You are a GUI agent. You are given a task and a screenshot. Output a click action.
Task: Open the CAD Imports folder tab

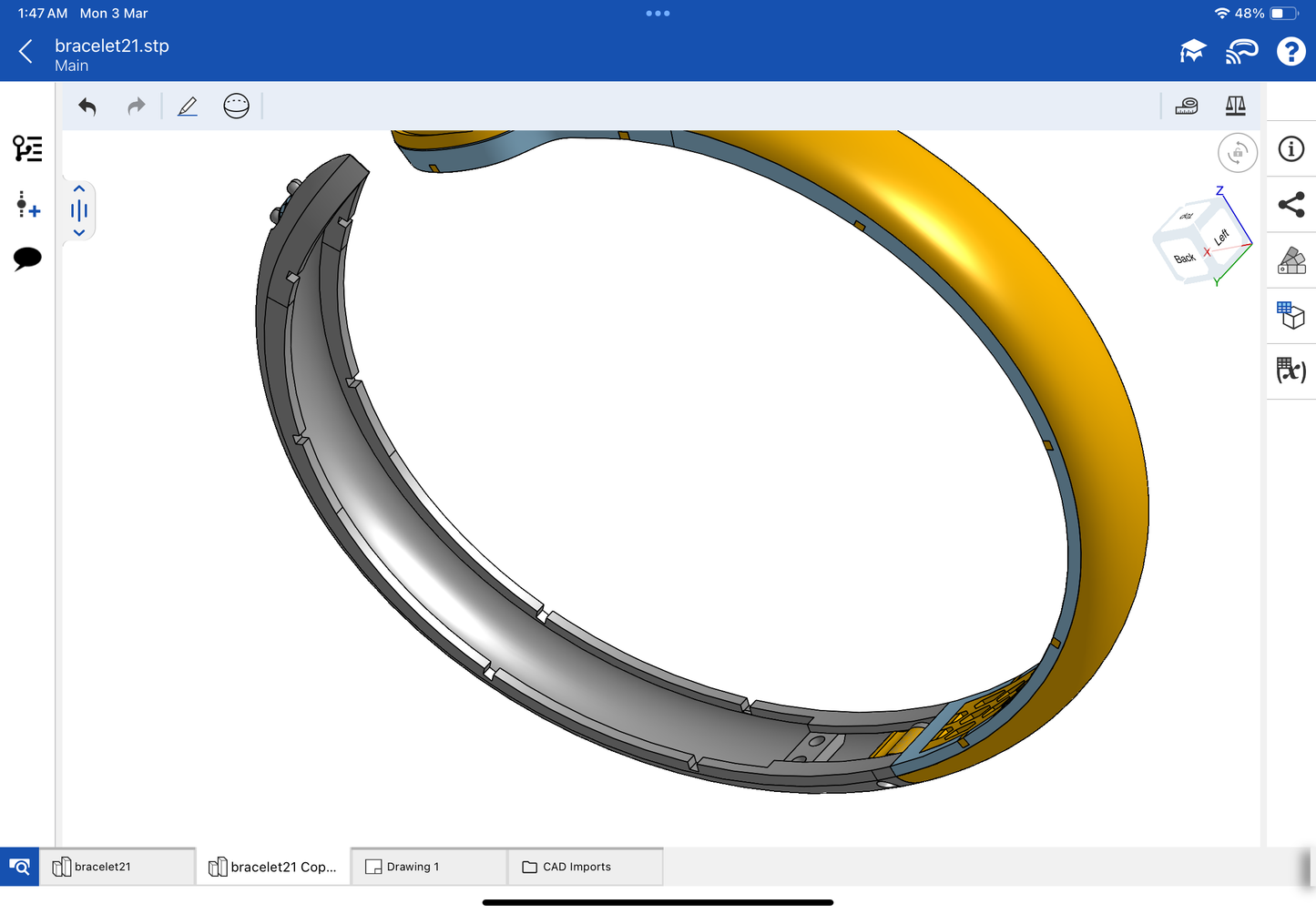[585, 867]
